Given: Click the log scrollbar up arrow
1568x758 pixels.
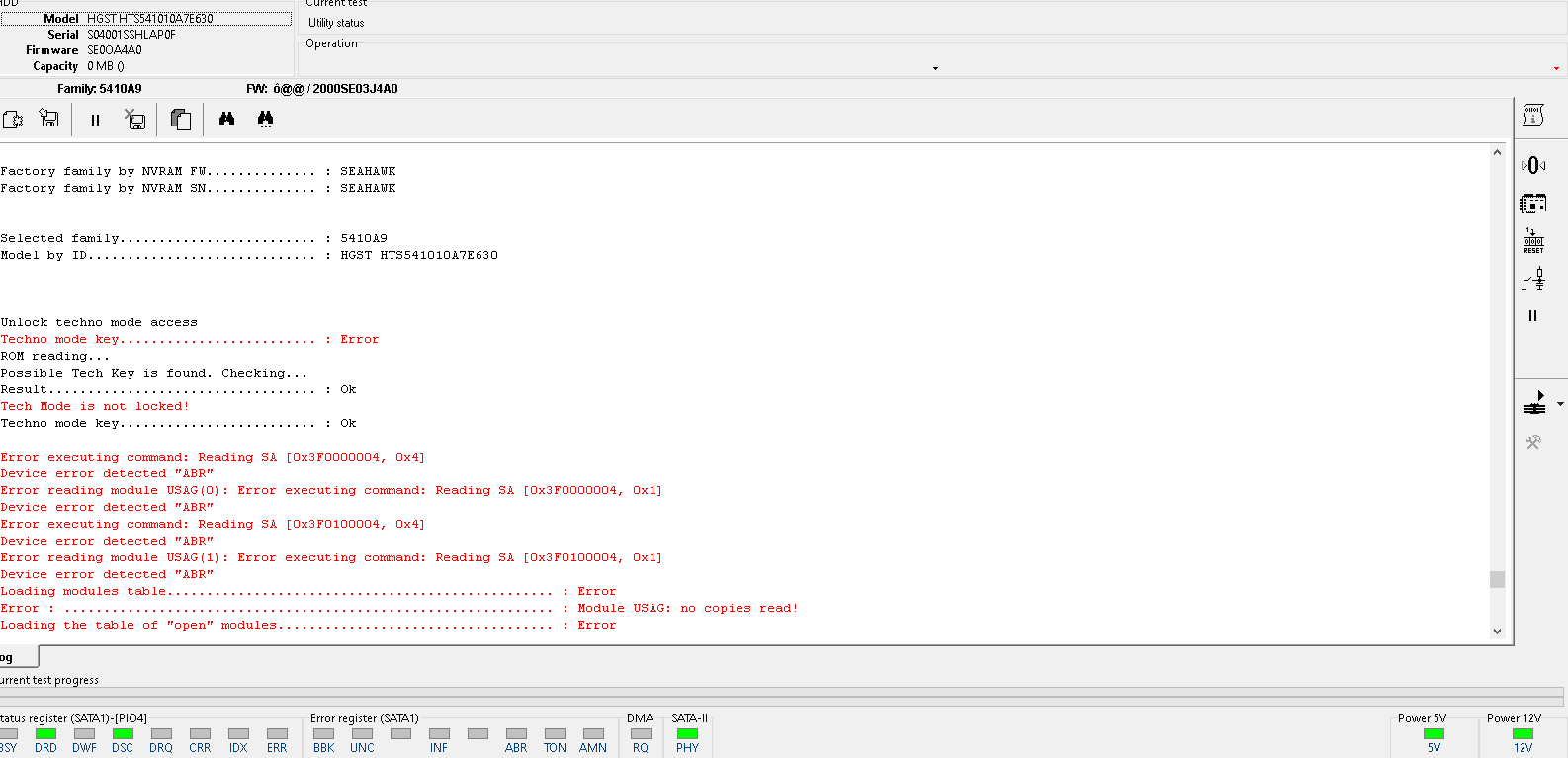Looking at the screenshot, I should [x=1497, y=152].
